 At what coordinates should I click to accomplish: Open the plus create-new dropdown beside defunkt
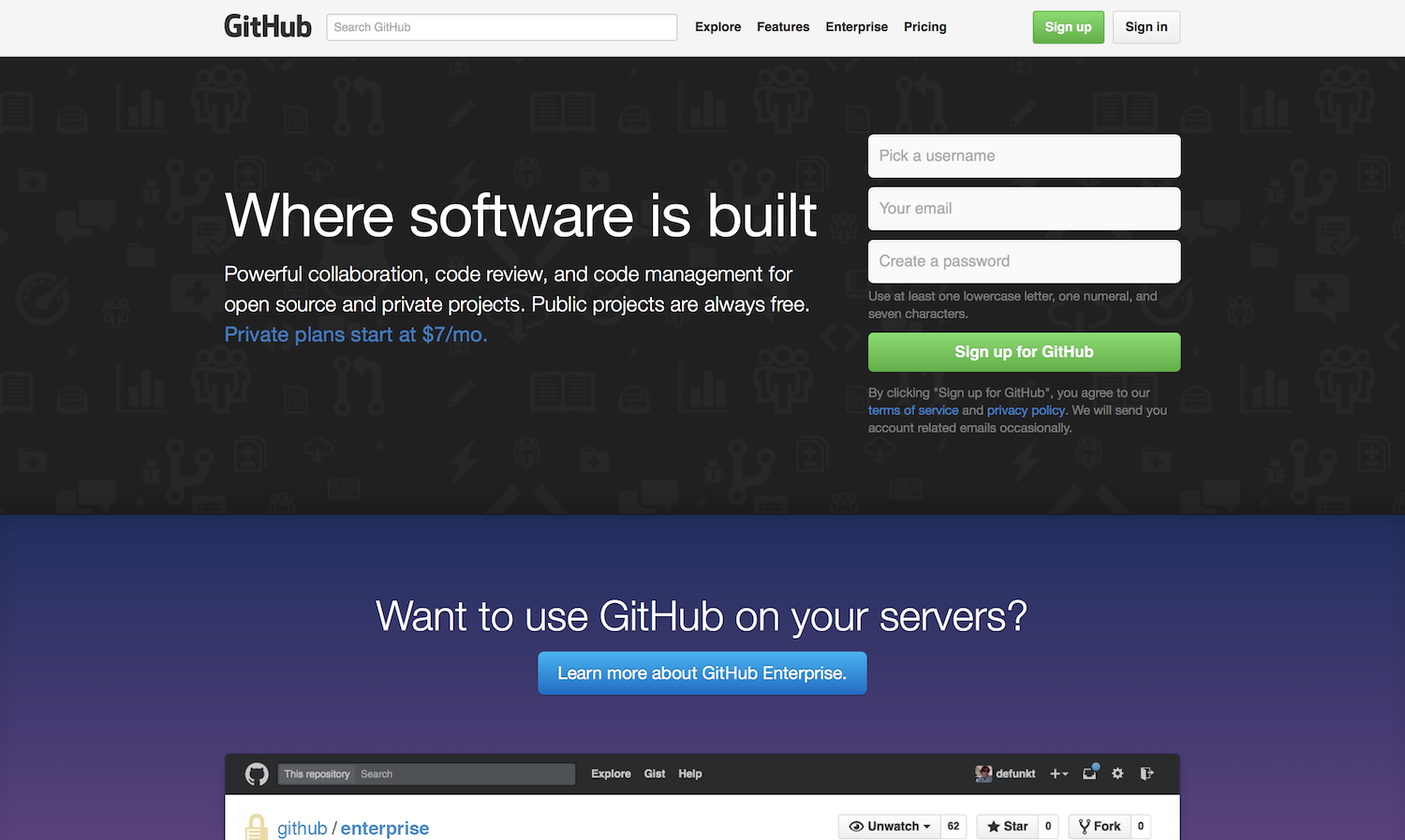(x=1058, y=774)
